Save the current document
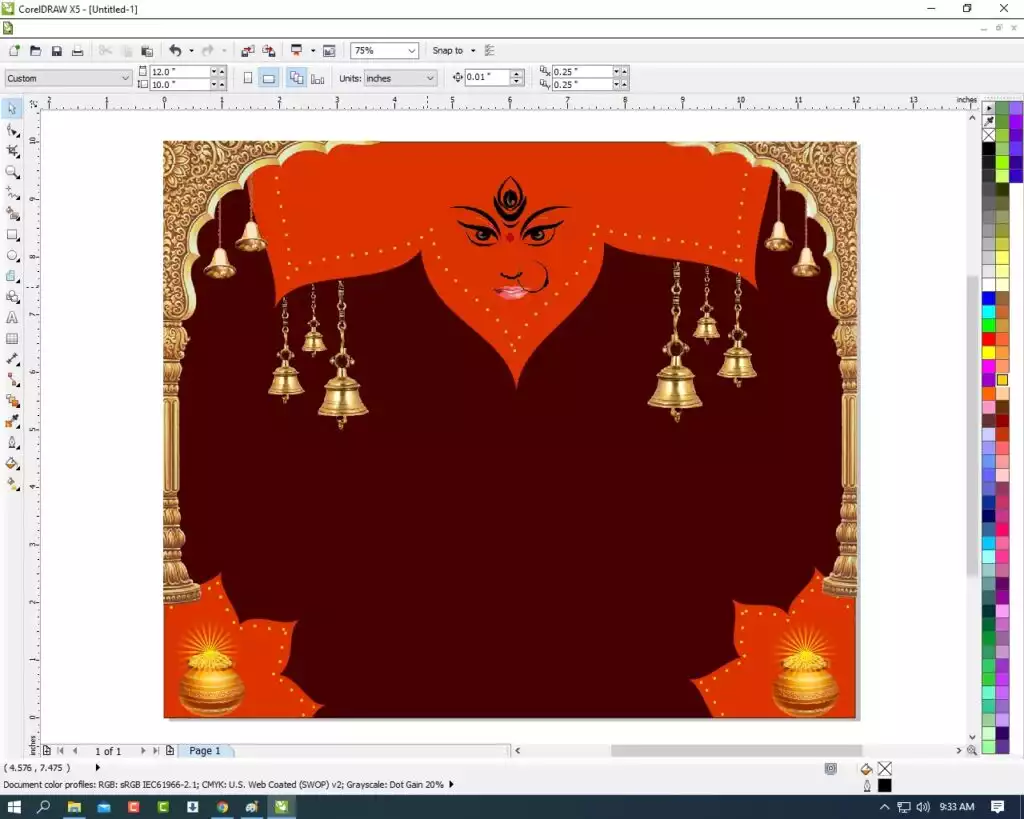The image size is (1024, 819). [57, 51]
